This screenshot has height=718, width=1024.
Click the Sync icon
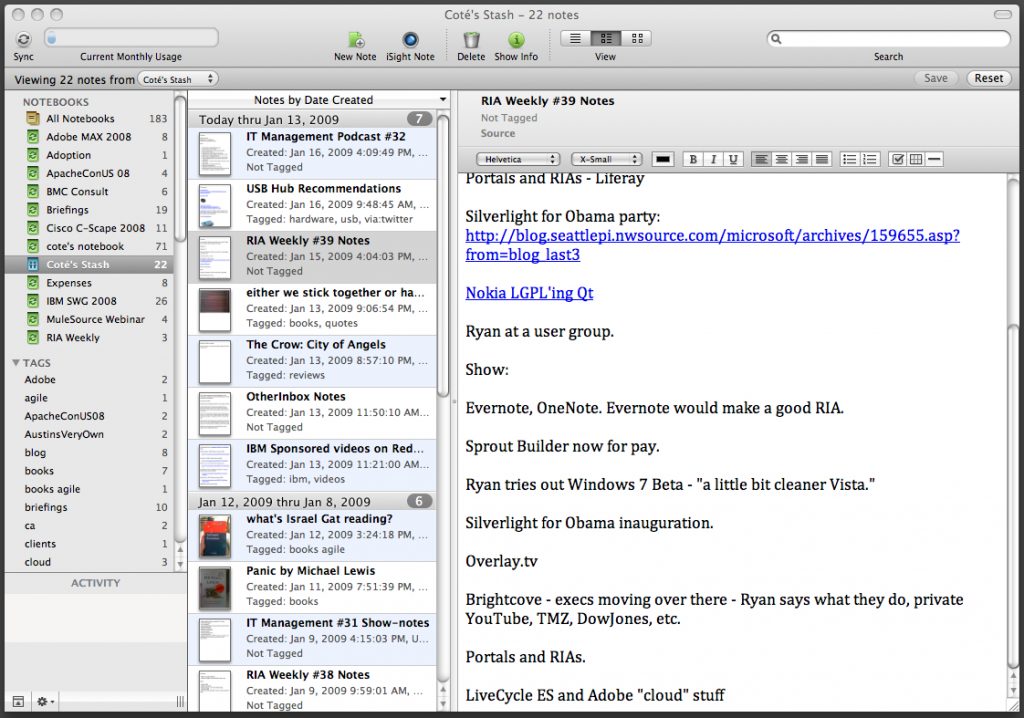coord(24,39)
